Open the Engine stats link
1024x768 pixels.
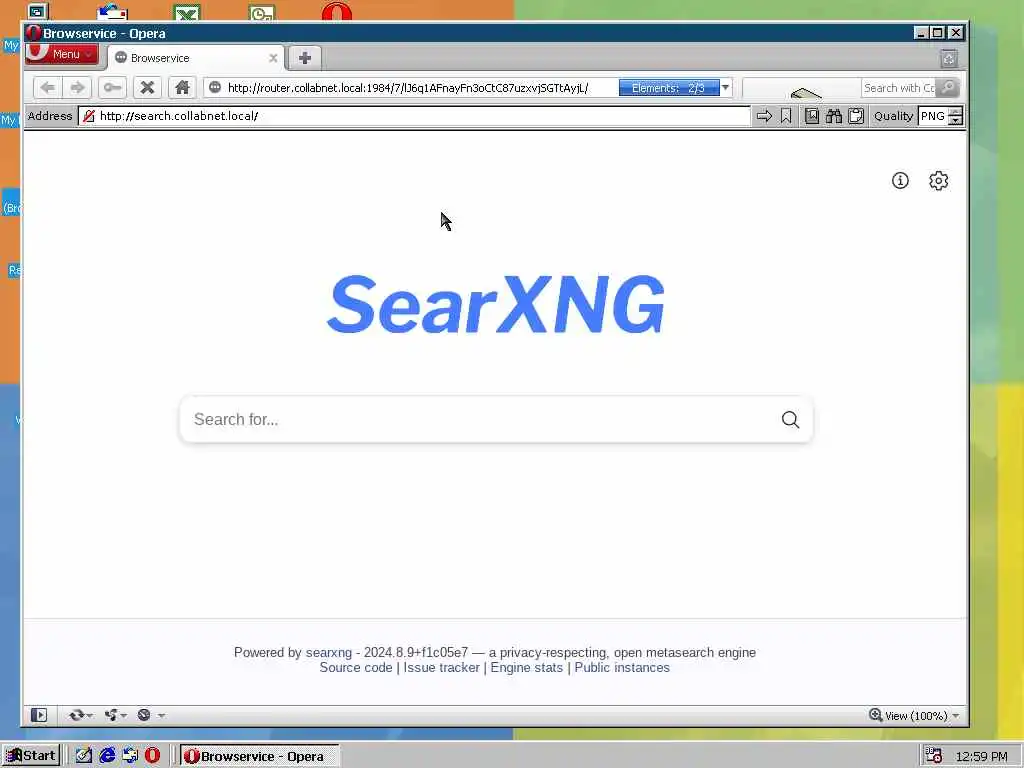pyautogui.click(x=526, y=667)
